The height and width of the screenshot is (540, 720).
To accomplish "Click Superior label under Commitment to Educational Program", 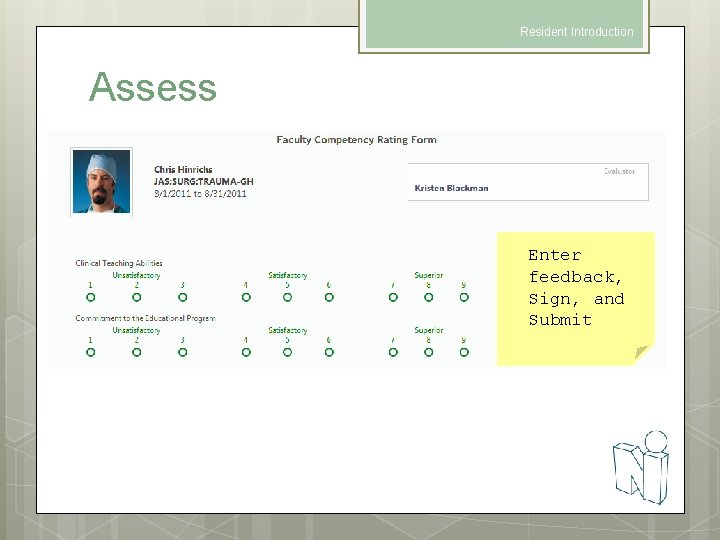I will click(429, 330).
